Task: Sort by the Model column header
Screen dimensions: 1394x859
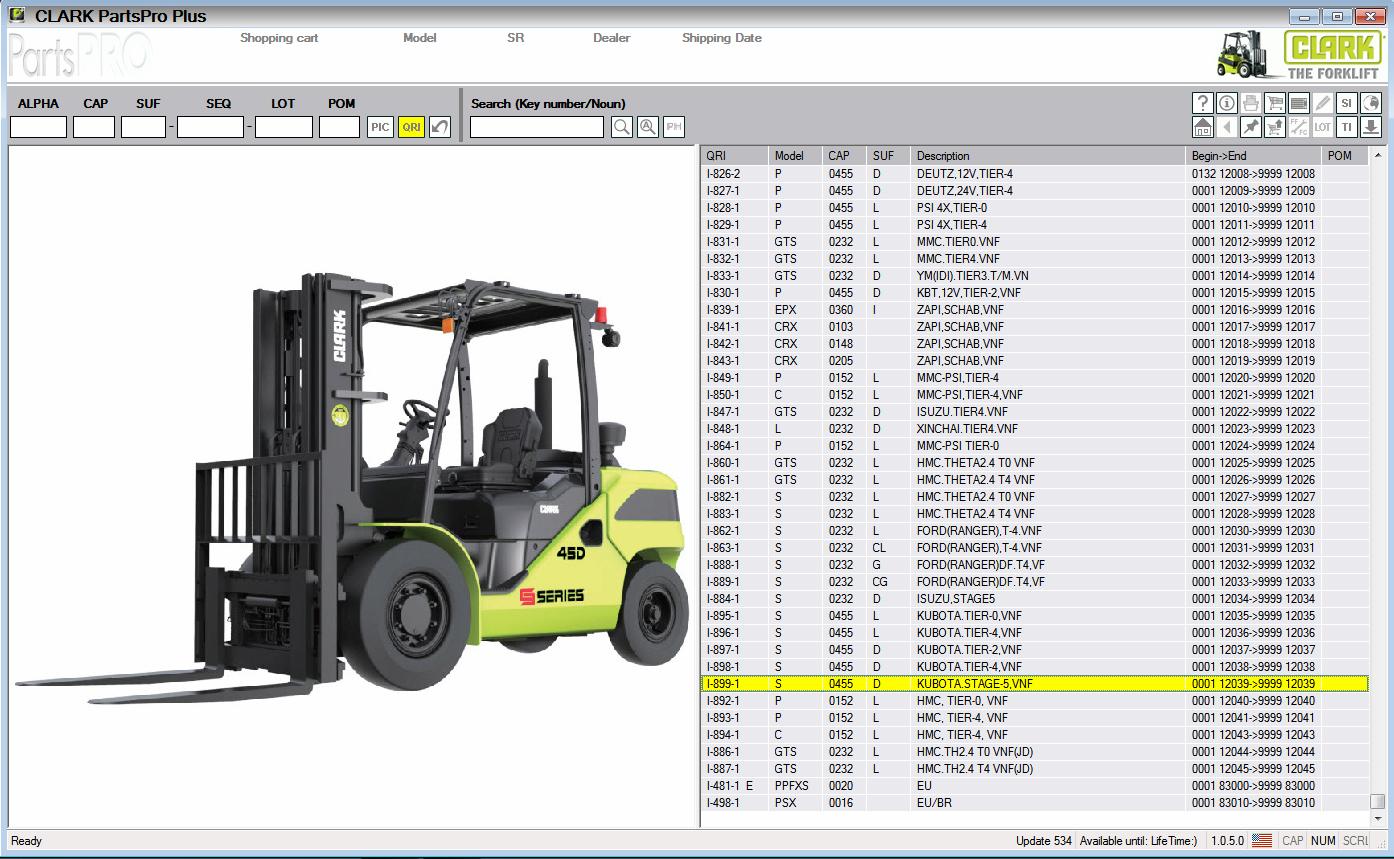Action: (x=796, y=156)
